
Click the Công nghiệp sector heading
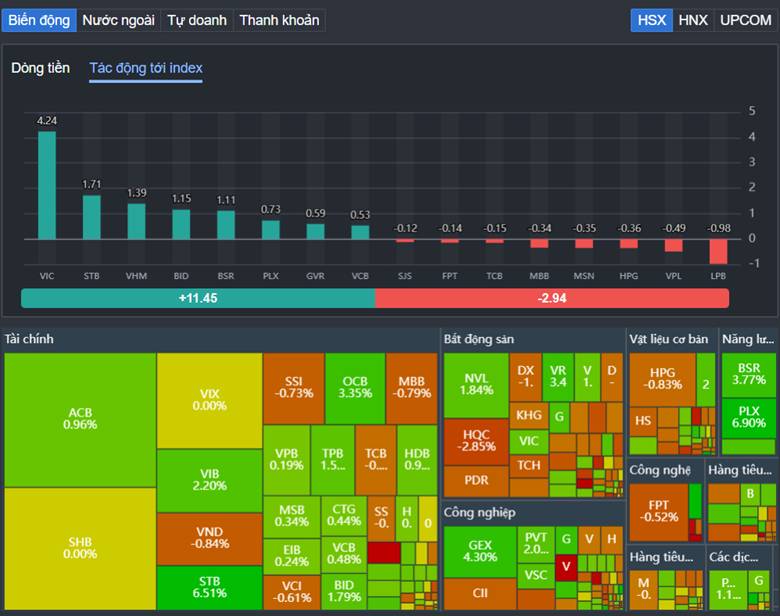tap(480, 513)
